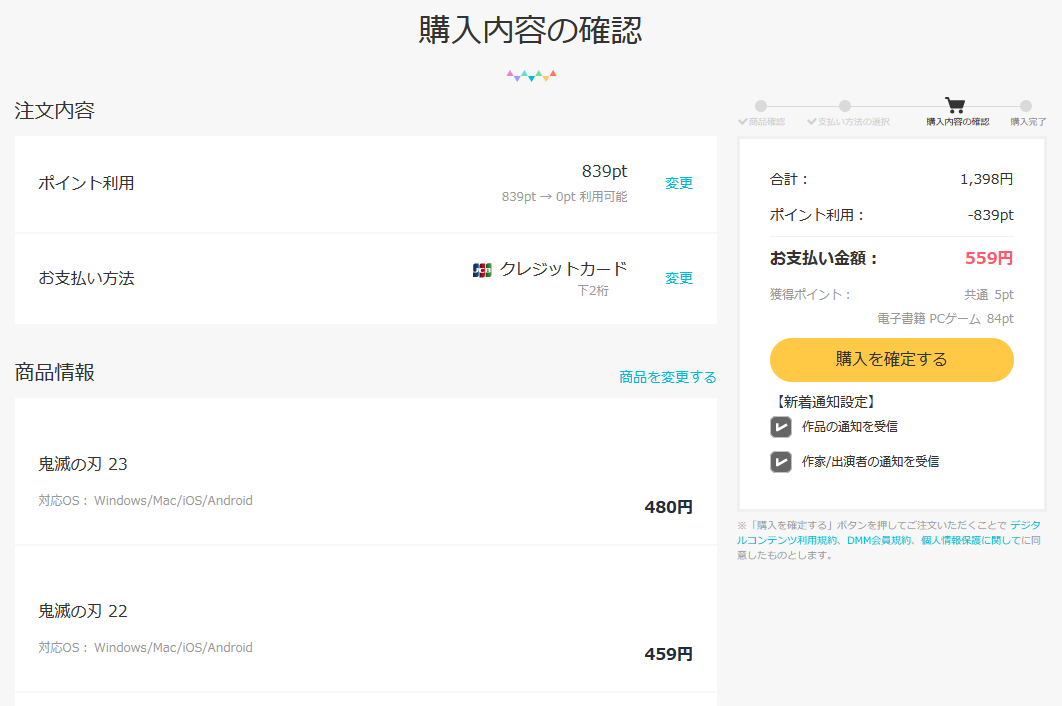Click 839pt → 0pt 利用可能 text

point(564,197)
